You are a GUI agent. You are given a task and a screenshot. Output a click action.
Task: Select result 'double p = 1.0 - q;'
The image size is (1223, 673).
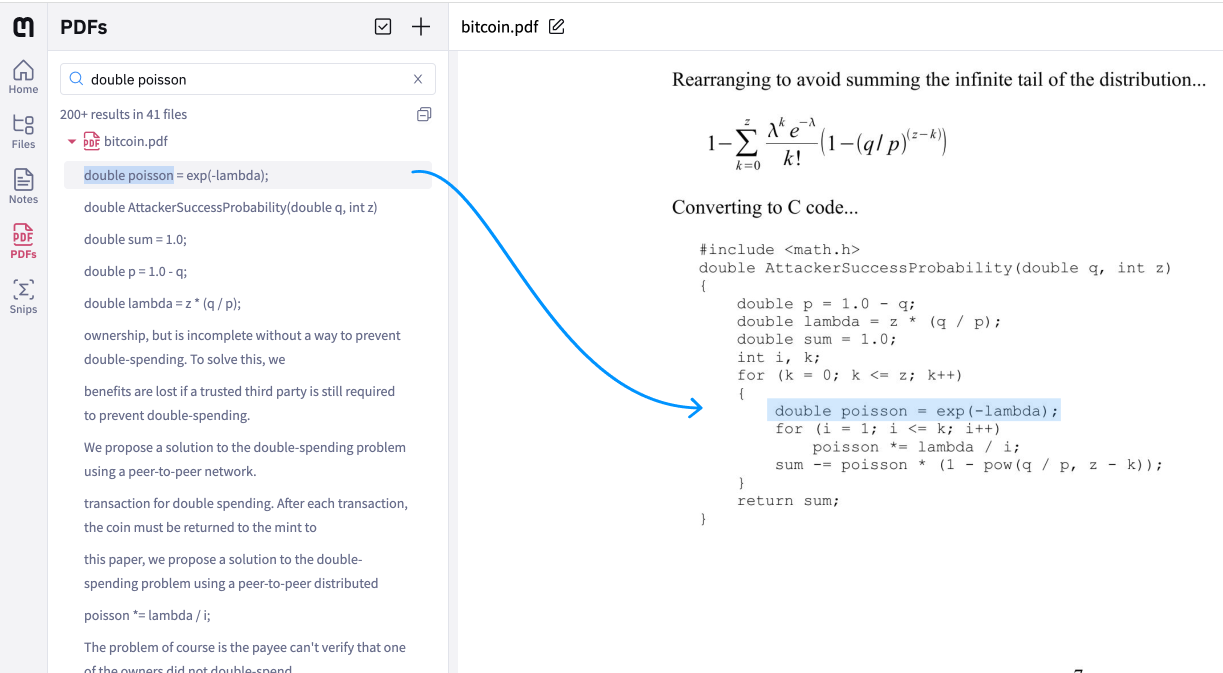point(135,271)
